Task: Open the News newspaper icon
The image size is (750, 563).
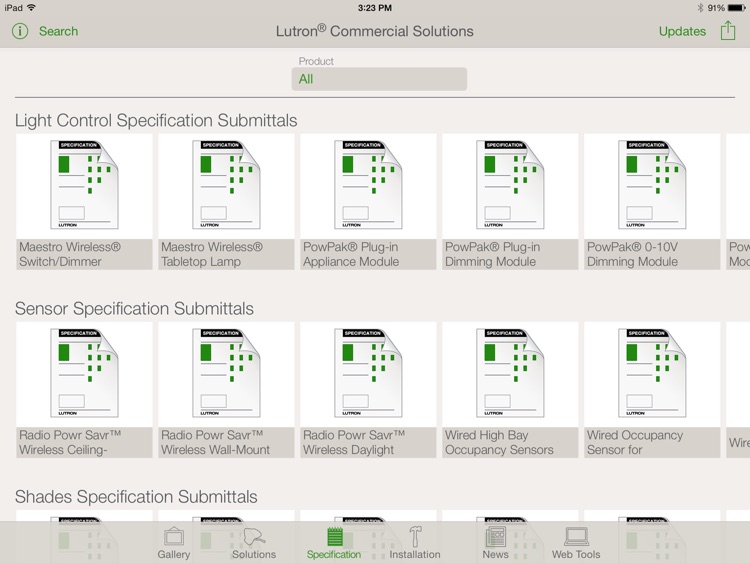Action: coord(495,537)
